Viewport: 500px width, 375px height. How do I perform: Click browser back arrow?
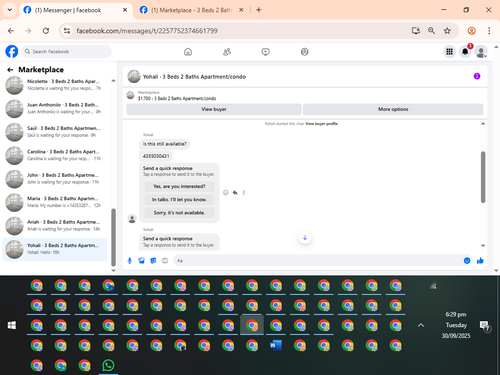pyautogui.click(x=11, y=31)
